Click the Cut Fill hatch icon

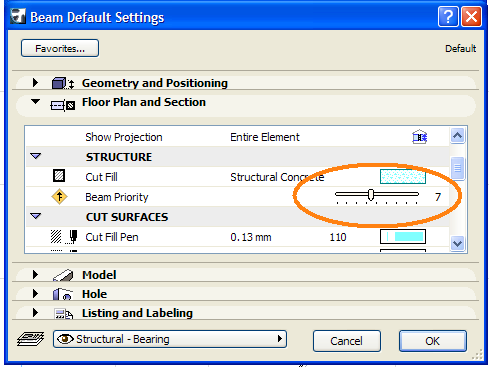point(59,175)
